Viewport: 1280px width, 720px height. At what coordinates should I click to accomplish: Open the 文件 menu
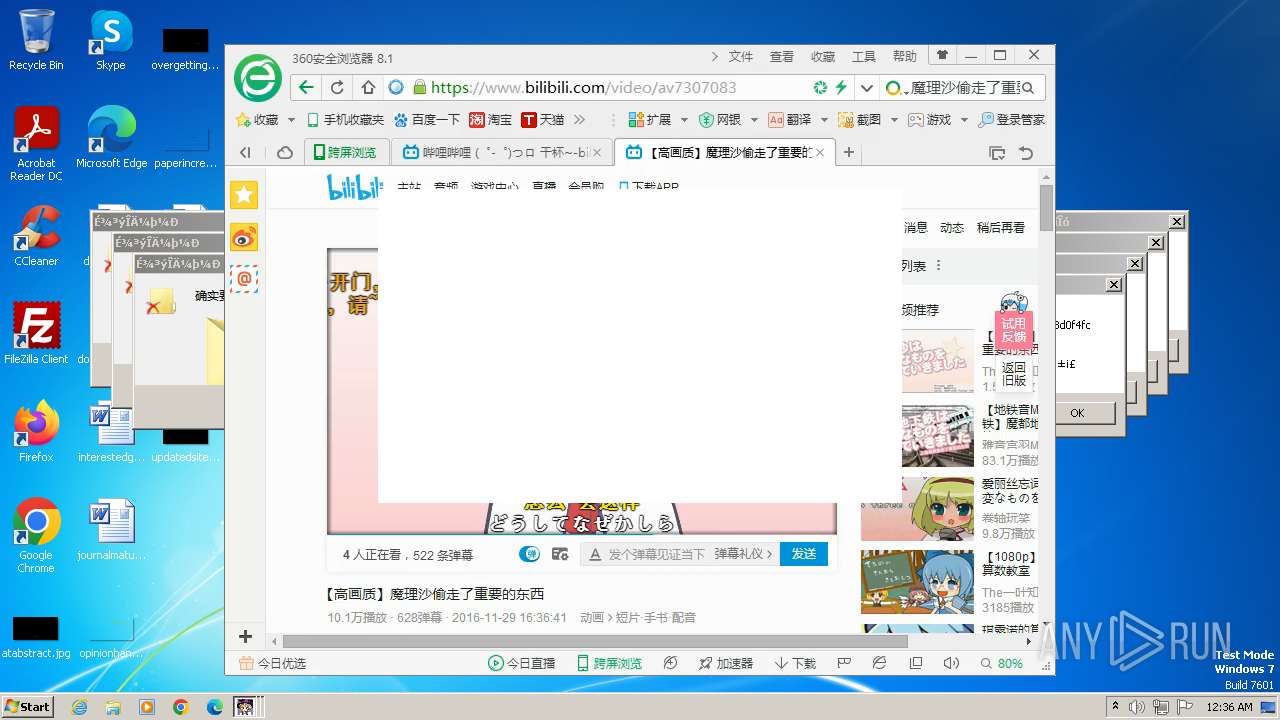741,56
